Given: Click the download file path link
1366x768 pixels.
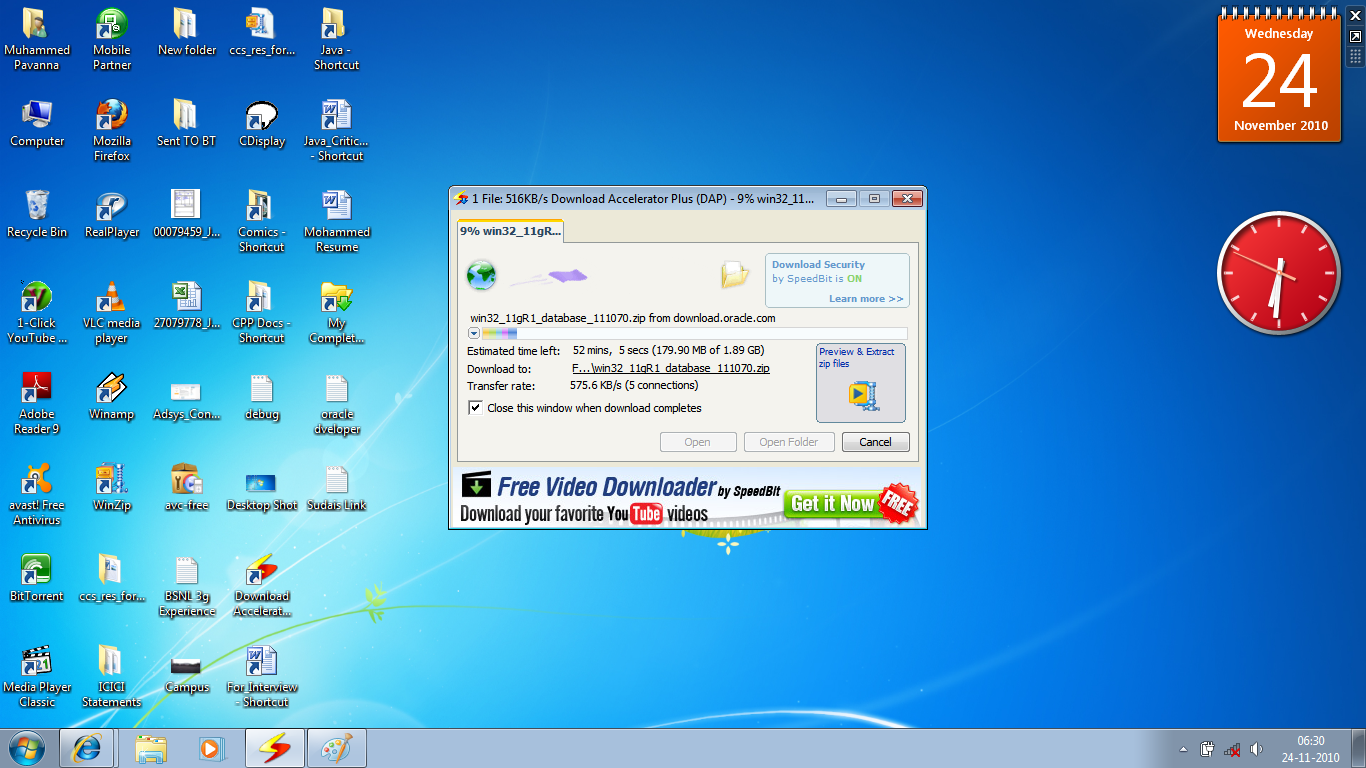Looking at the screenshot, I should (x=670, y=369).
